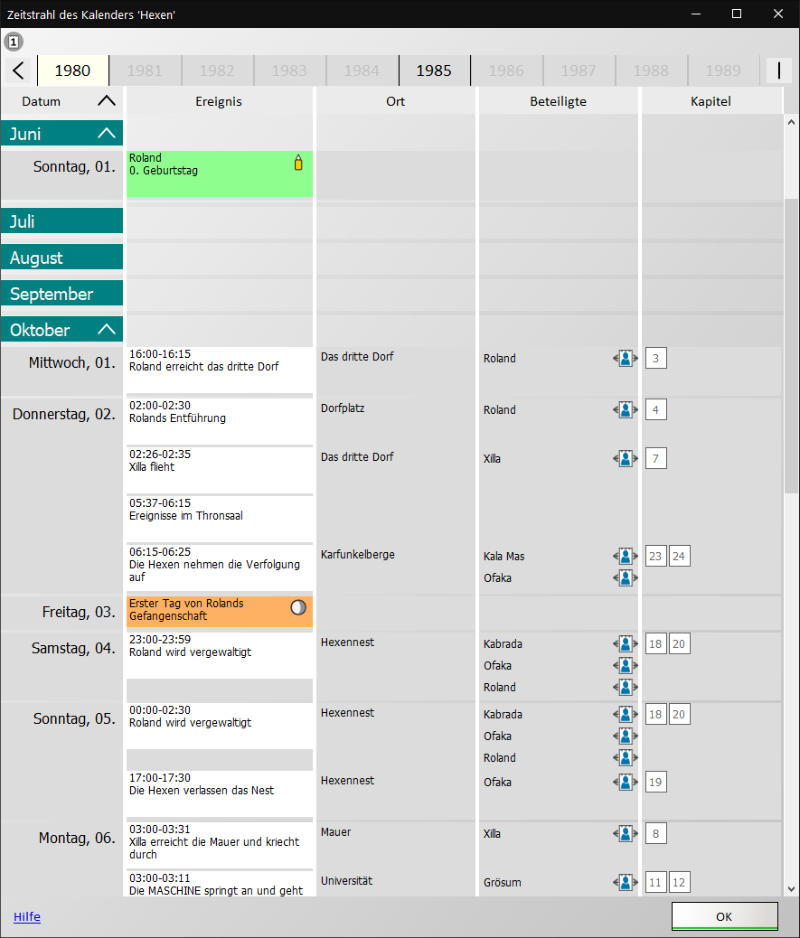Click the person icon beside Kala Mas
This screenshot has width=800, height=938.
click(625, 556)
